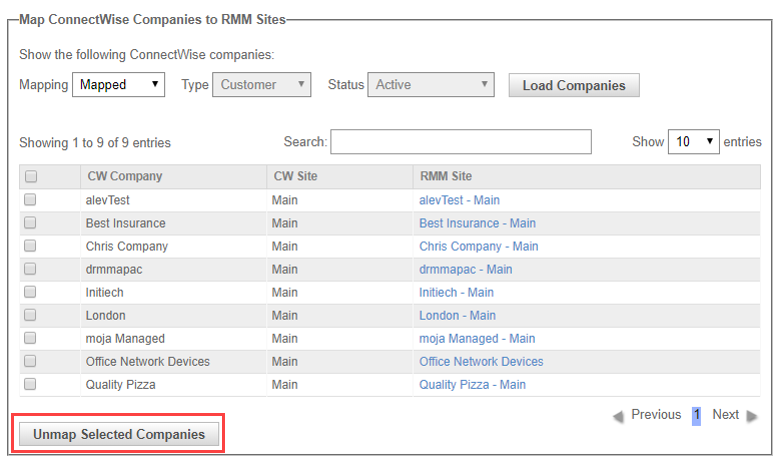Open the Office Network Devices RMM link
This screenshot has height=463, width=779.
click(481, 362)
